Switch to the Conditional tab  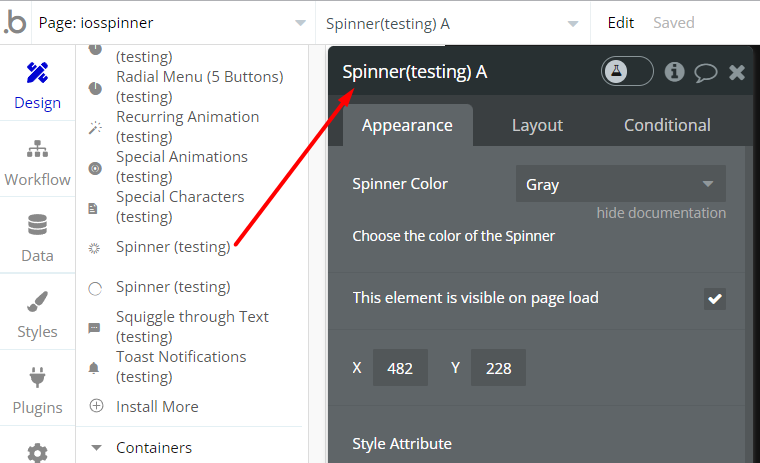pyautogui.click(x=667, y=125)
